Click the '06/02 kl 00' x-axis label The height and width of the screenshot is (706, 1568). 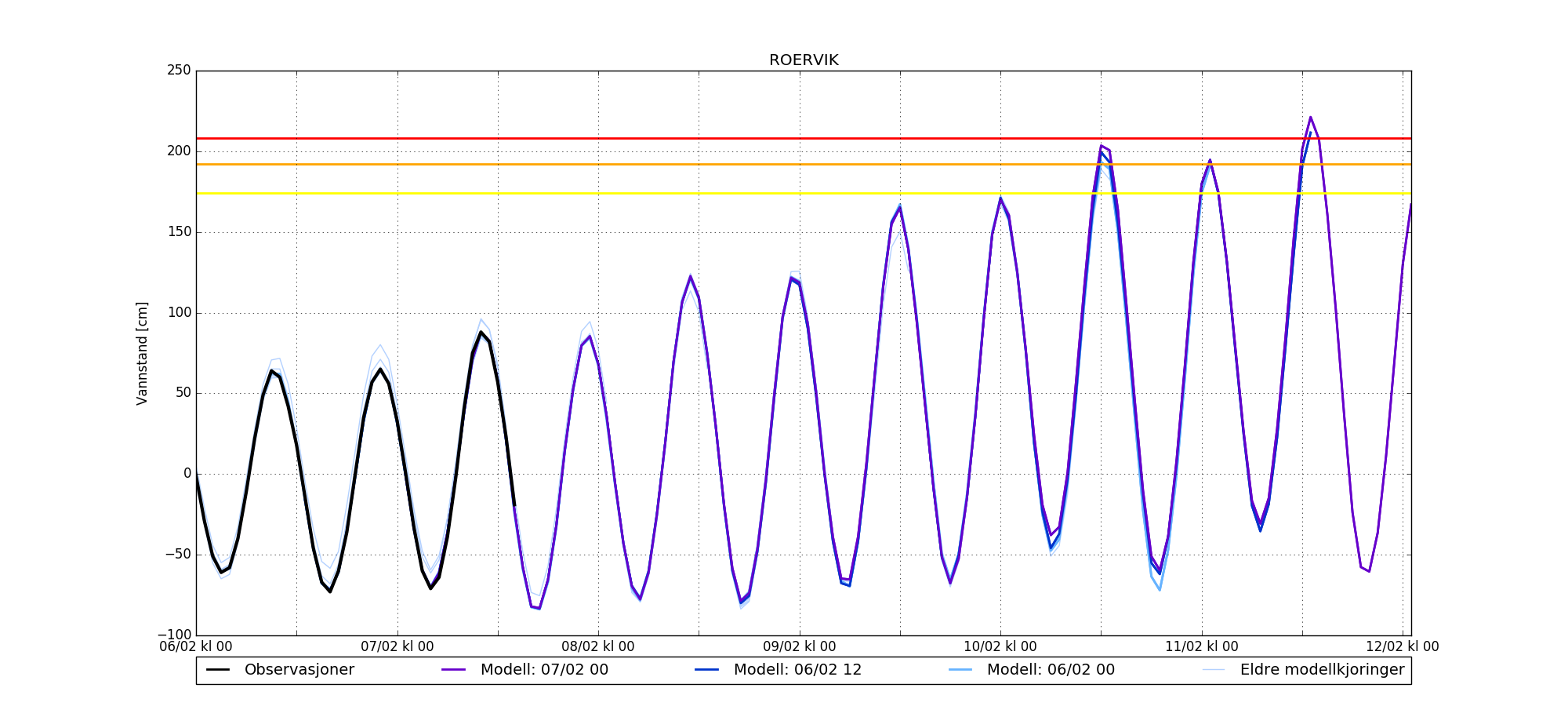click(196, 647)
